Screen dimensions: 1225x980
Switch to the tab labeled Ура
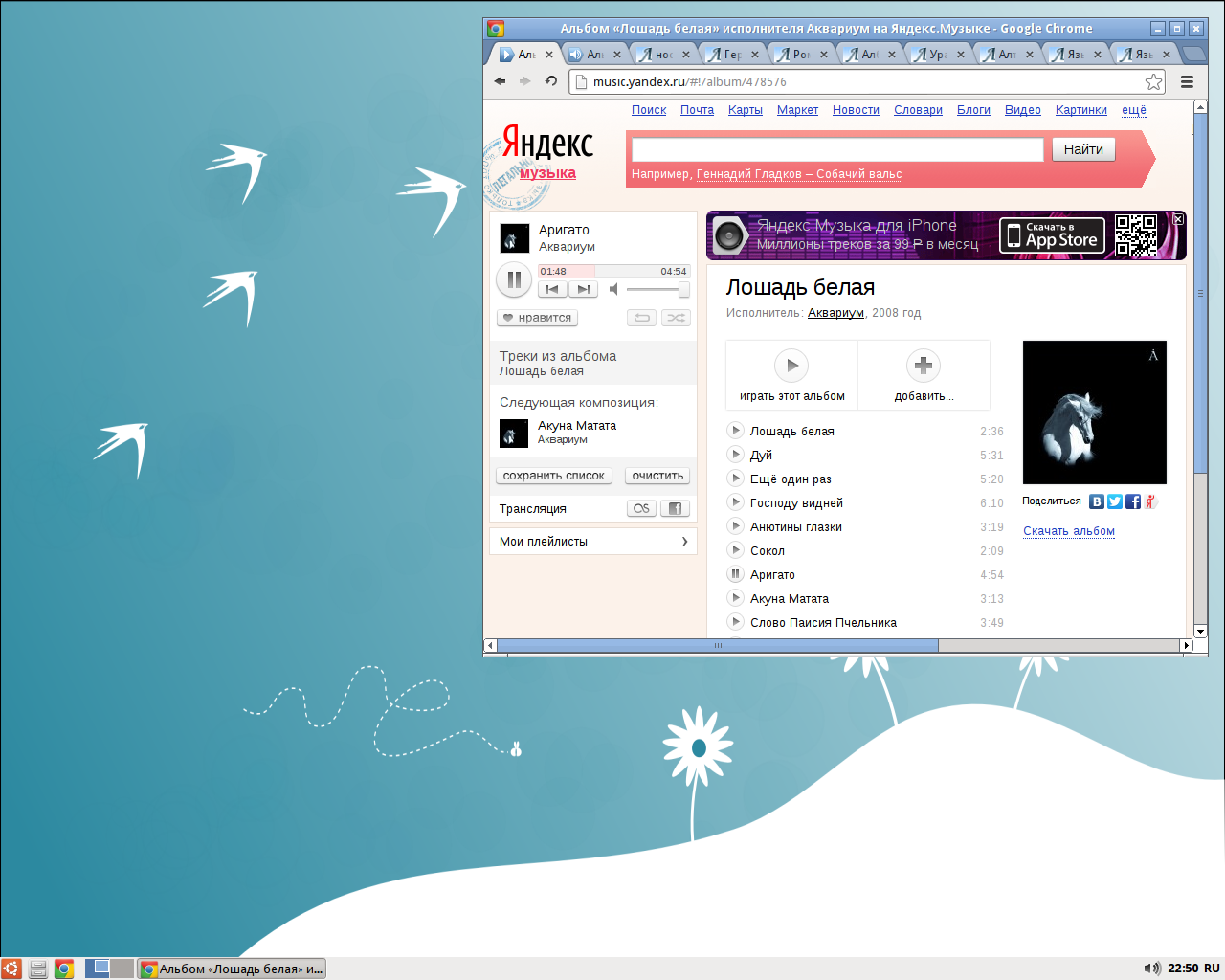coord(939,55)
